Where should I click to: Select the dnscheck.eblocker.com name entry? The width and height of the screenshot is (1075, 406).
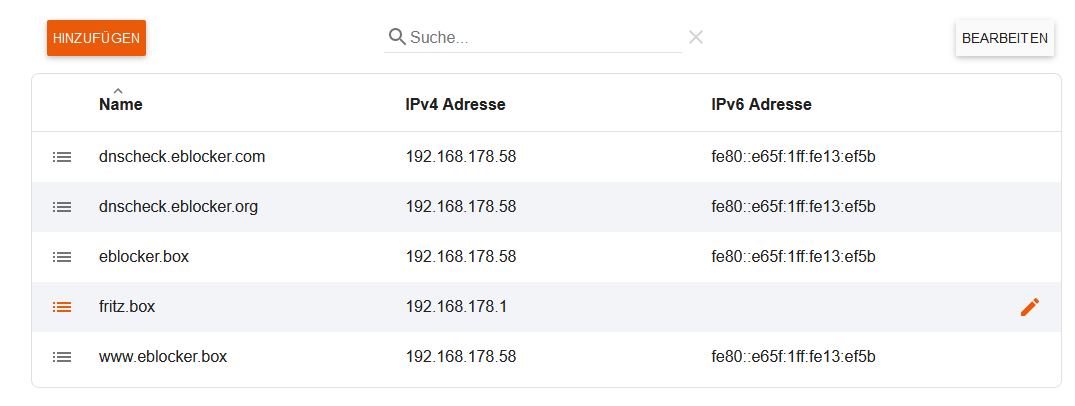(182, 157)
